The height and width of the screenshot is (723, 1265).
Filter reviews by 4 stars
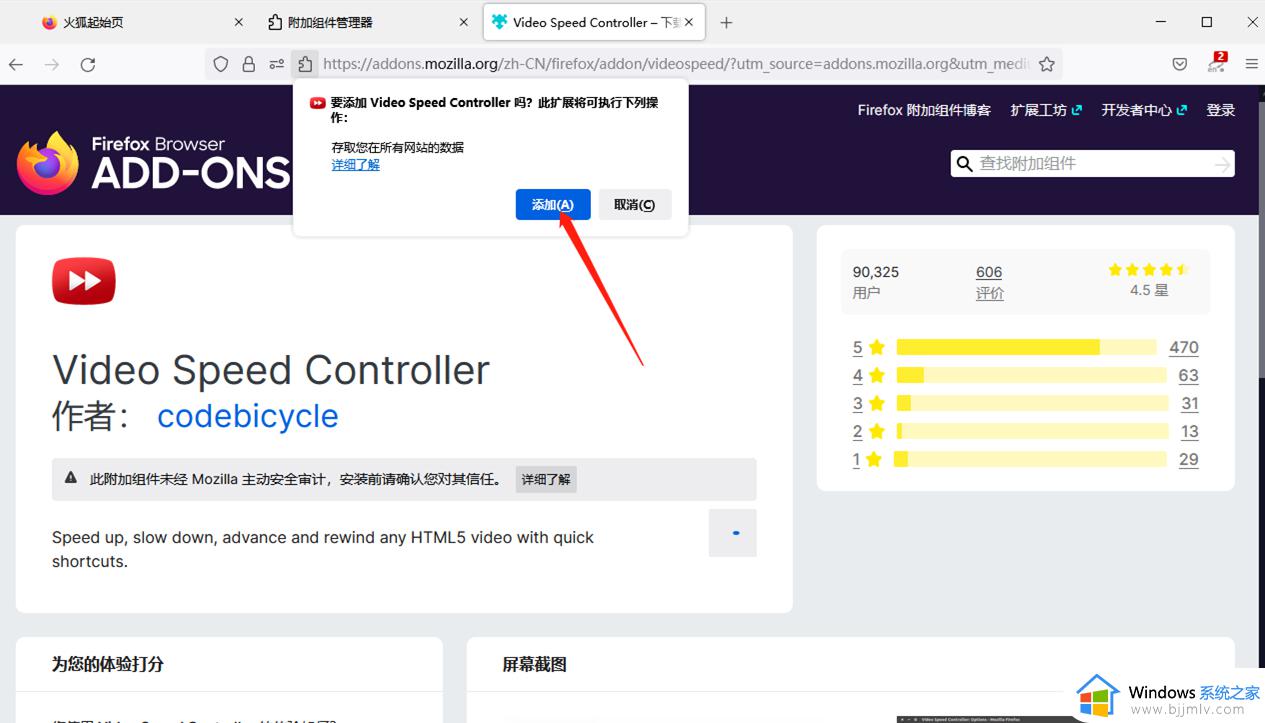tap(869, 375)
